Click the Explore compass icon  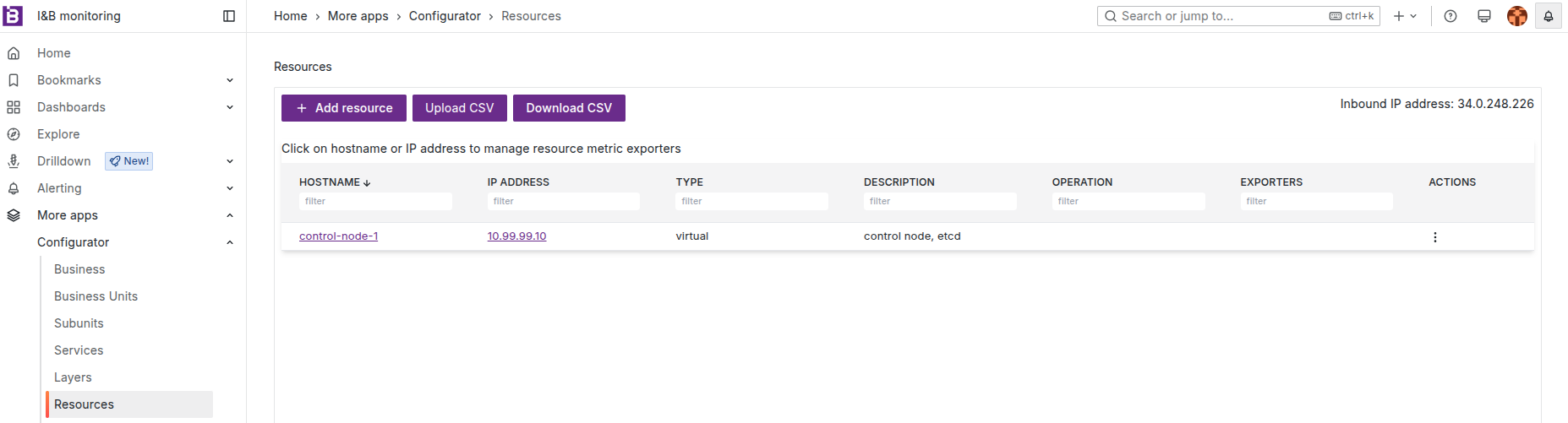coord(14,134)
